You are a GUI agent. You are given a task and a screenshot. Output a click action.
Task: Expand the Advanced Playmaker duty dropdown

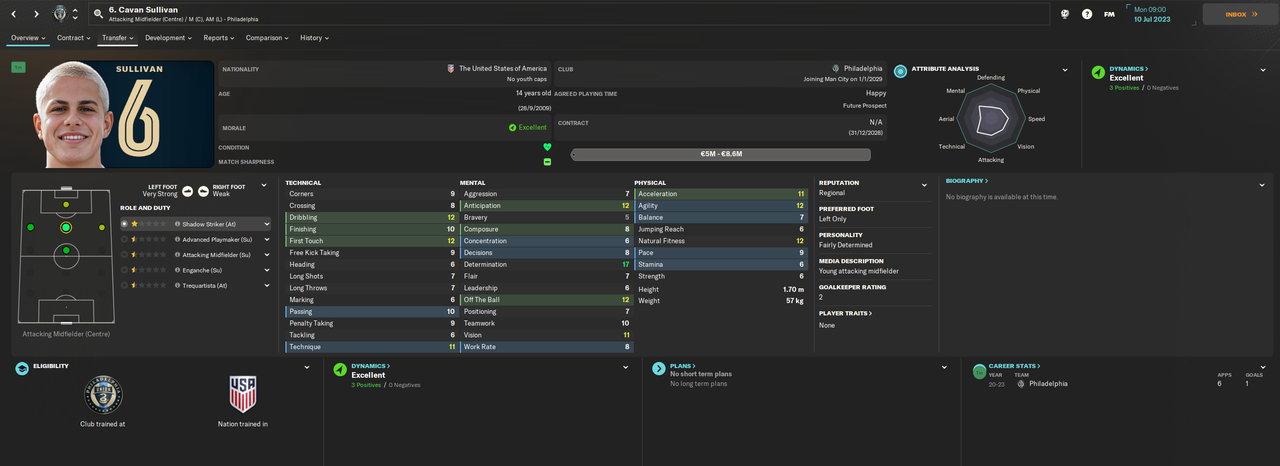(265, 240)
